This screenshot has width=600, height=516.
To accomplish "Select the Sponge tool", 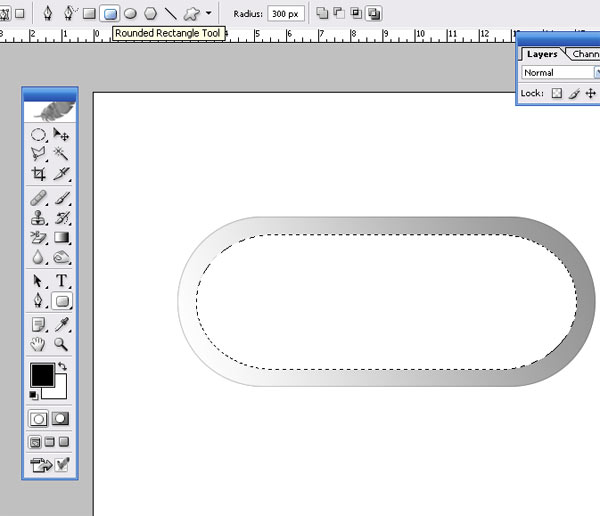I will [x=61, y=257].
